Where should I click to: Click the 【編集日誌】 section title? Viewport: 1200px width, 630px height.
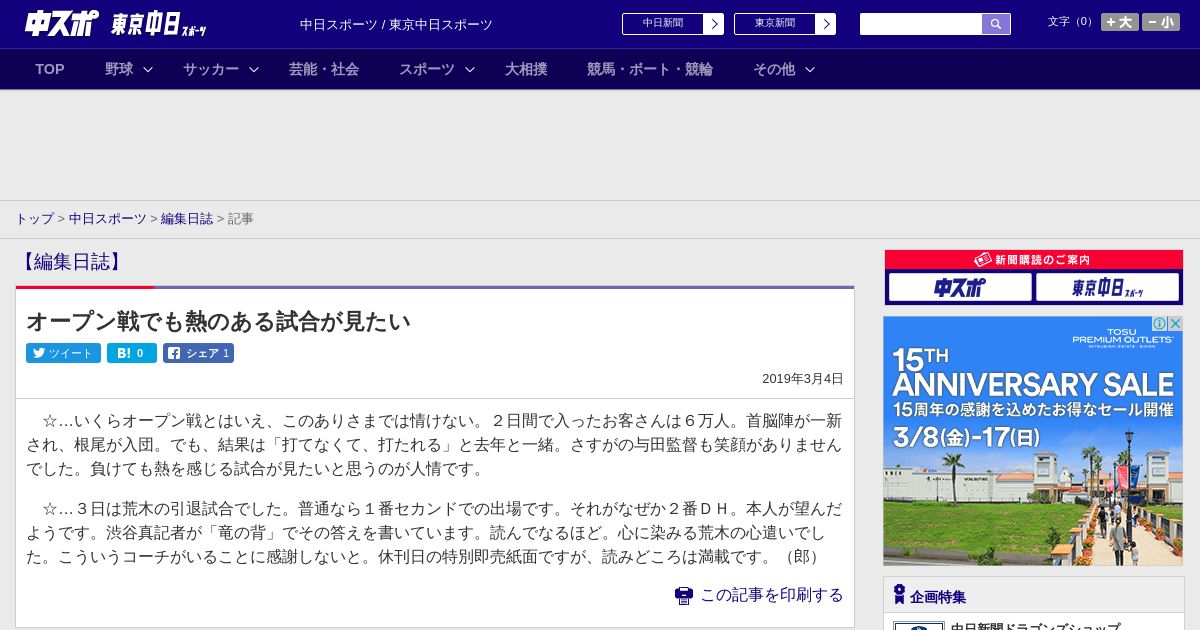click(71, 262)
